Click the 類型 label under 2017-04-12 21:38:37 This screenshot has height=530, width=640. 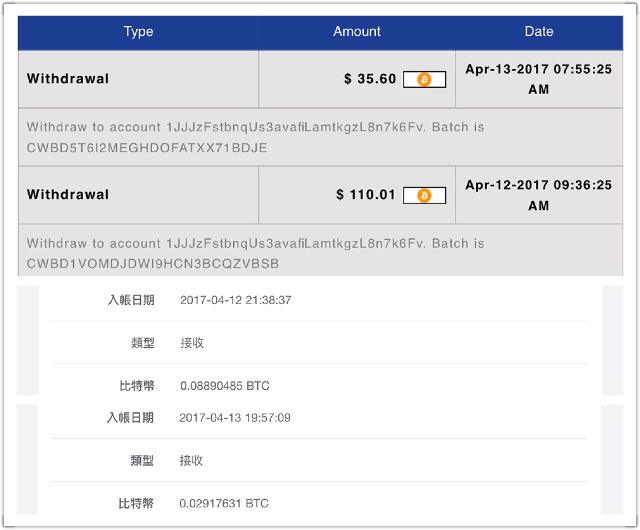pos(143,343)
